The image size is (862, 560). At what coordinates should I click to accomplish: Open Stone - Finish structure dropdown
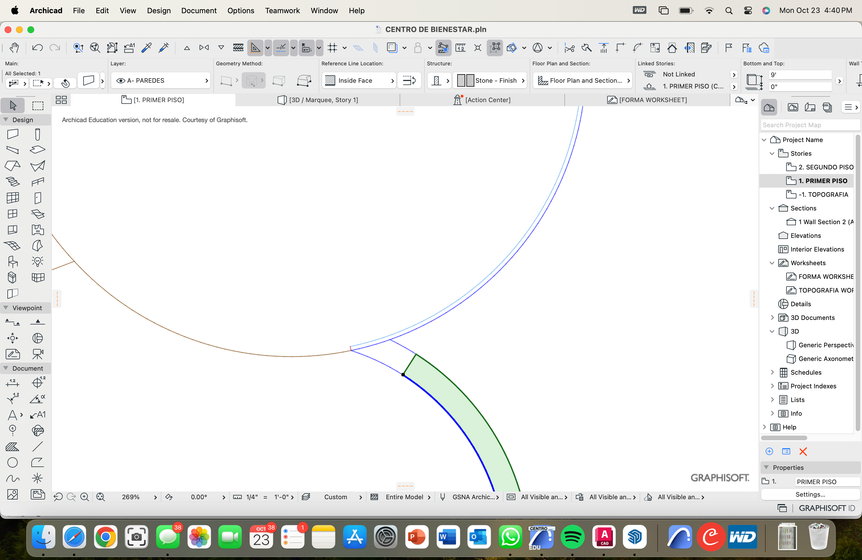pos(491,81)
